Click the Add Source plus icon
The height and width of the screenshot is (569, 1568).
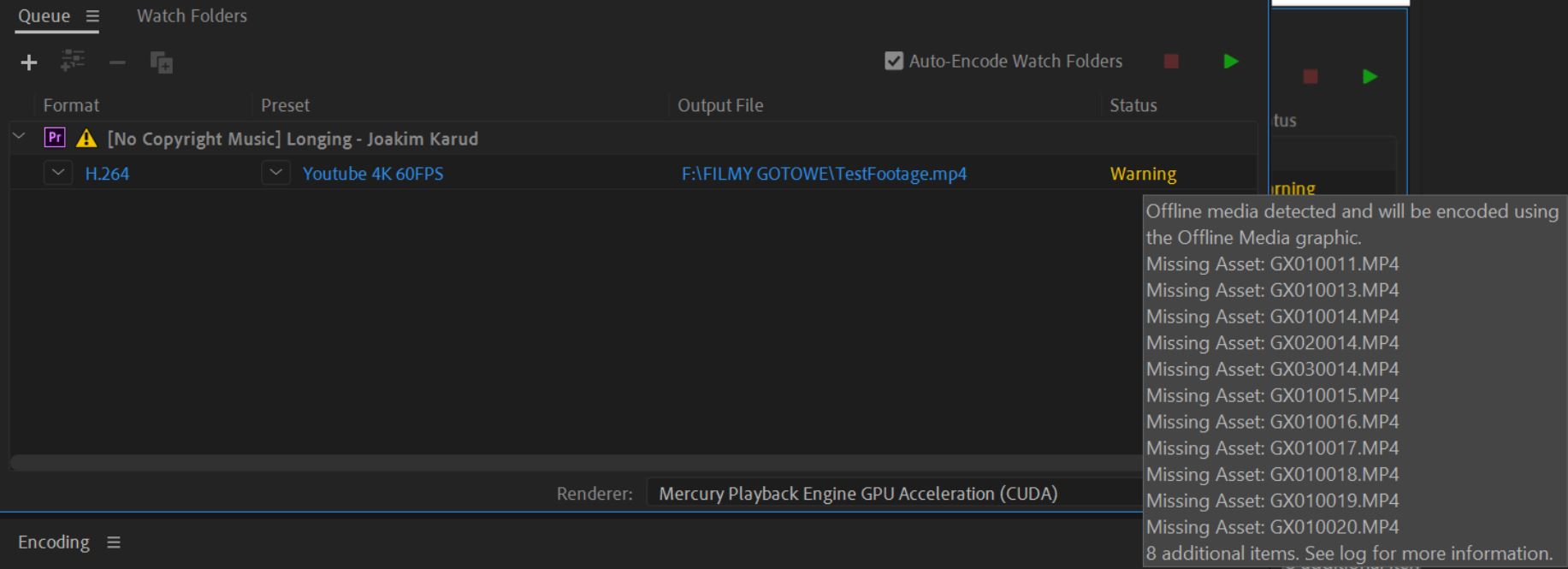29,62
